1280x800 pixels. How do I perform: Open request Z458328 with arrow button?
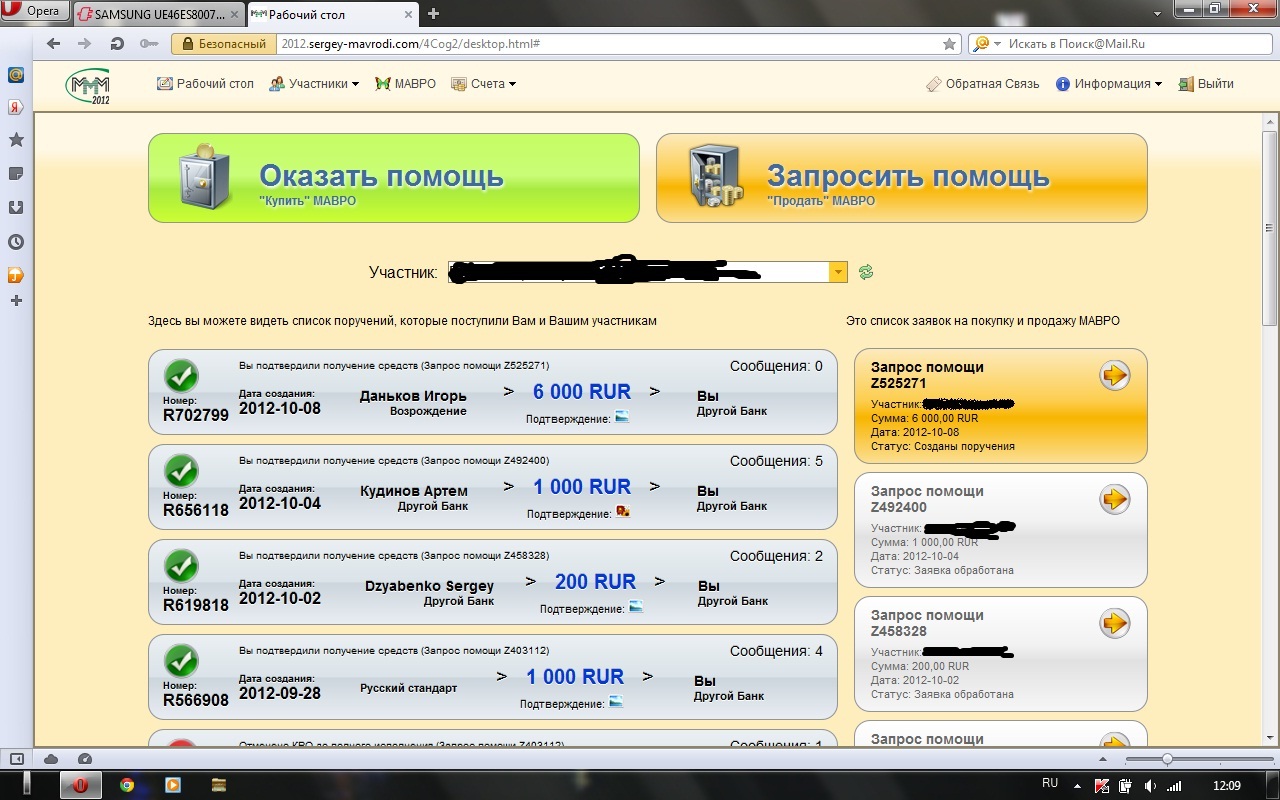tap(1114, 623)
